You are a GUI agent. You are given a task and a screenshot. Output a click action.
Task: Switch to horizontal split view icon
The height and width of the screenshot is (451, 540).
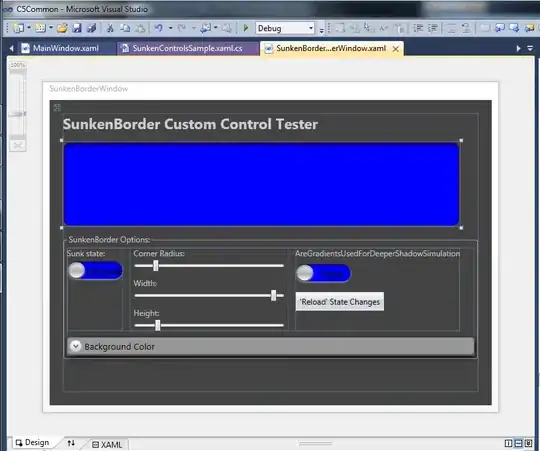[x=518, y=443]
